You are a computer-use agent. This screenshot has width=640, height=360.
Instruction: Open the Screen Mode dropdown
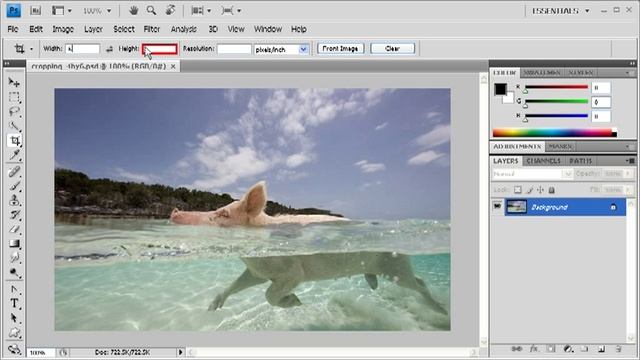(231, 11)
